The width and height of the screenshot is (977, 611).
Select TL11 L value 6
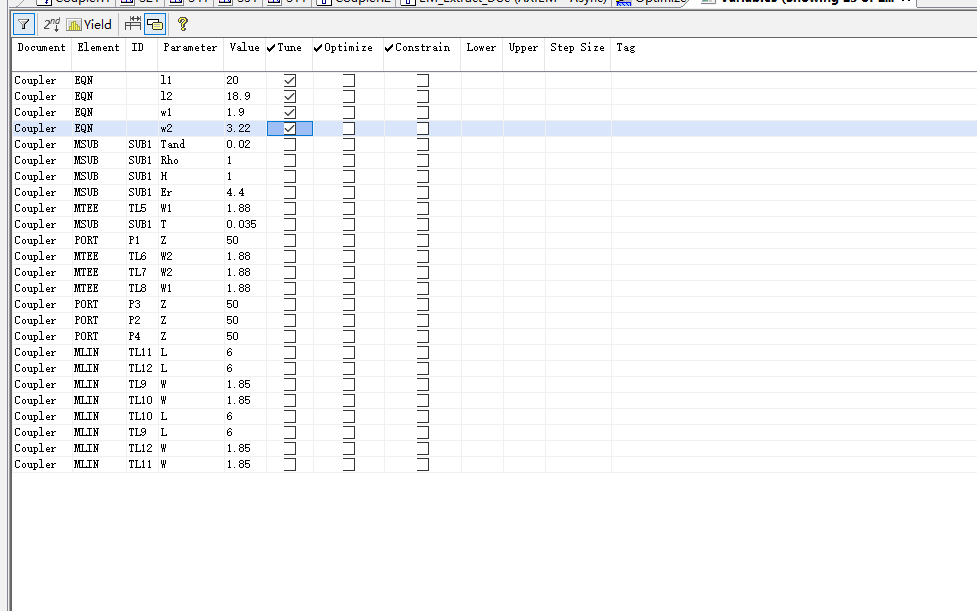point(230,353)
